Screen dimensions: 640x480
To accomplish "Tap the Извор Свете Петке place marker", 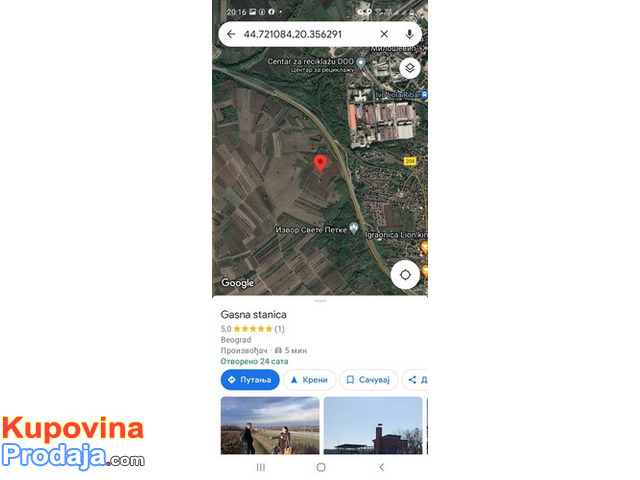I will [354, 228].
